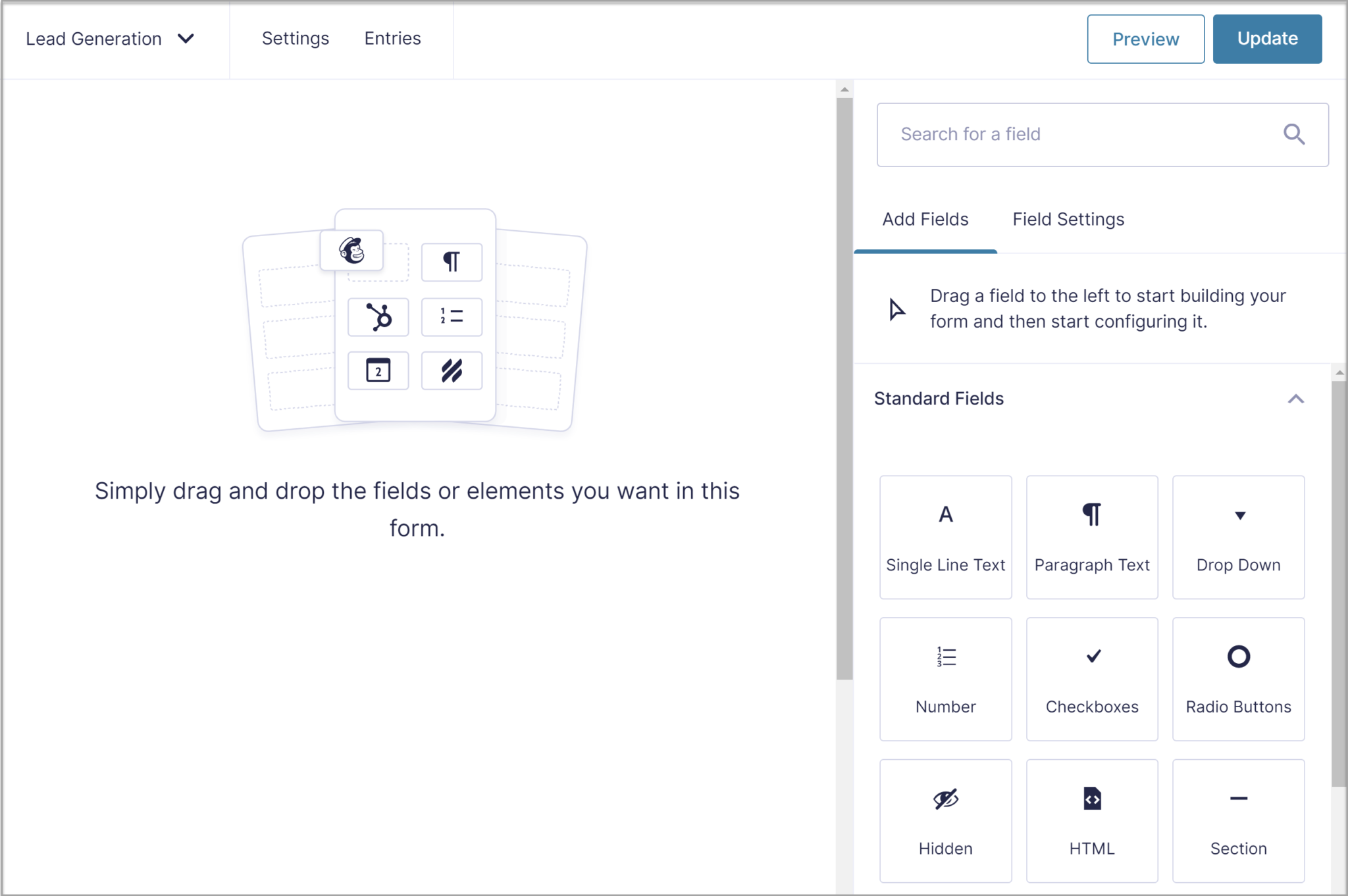The width and height of the screenshot is (1348, 896).
Task: Select the Paragraph Text field
Action: coord(1091,536)
